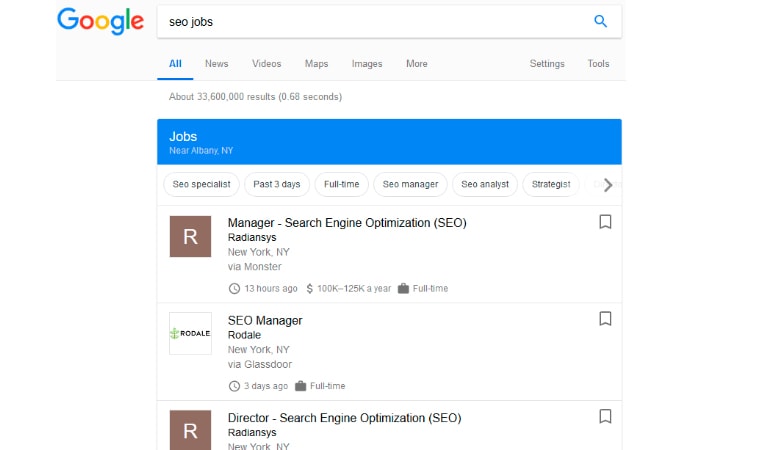Click the Rodale company name text

pos(244,335)
